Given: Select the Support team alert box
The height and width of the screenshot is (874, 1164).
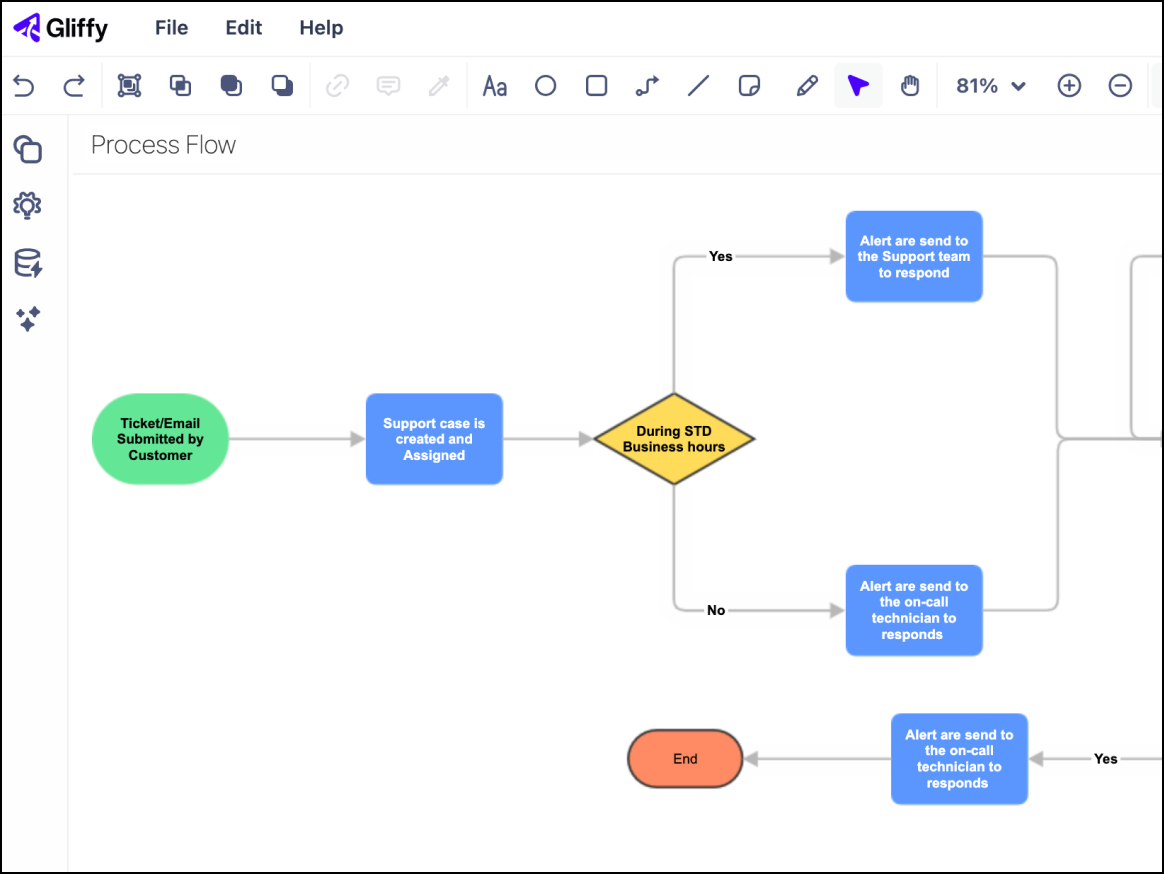Looking at the screenshot, I should coord(914,256).
